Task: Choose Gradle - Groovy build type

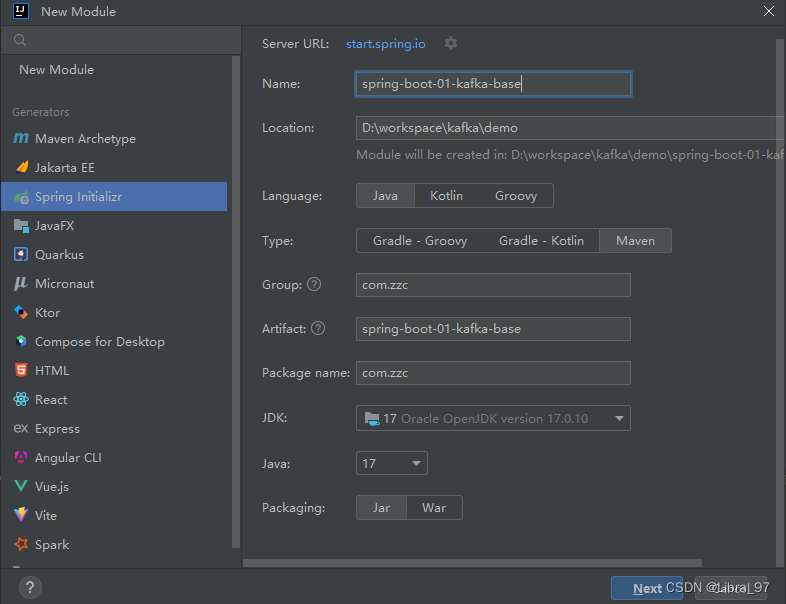Action: click(420, 241)
